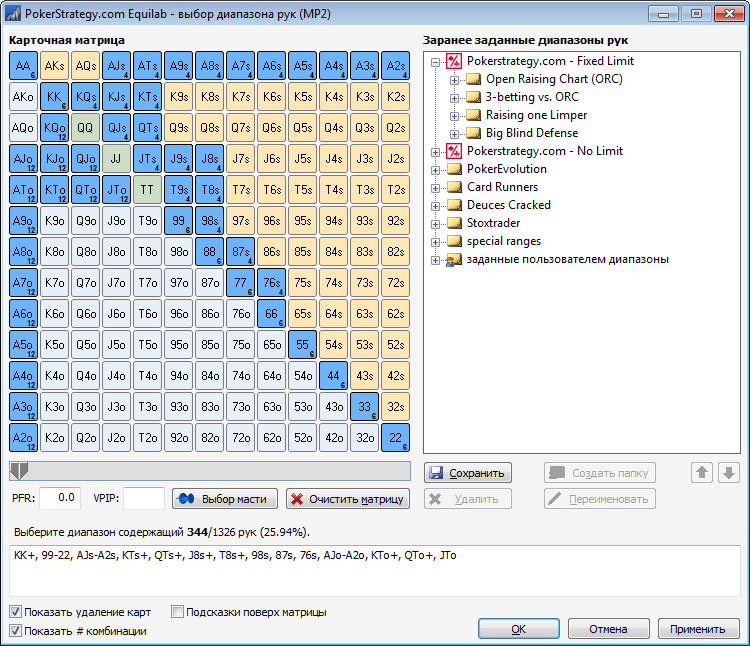Expand the Deuces Cracked node
The image size is (750, 646).
[x=435, y=206]
